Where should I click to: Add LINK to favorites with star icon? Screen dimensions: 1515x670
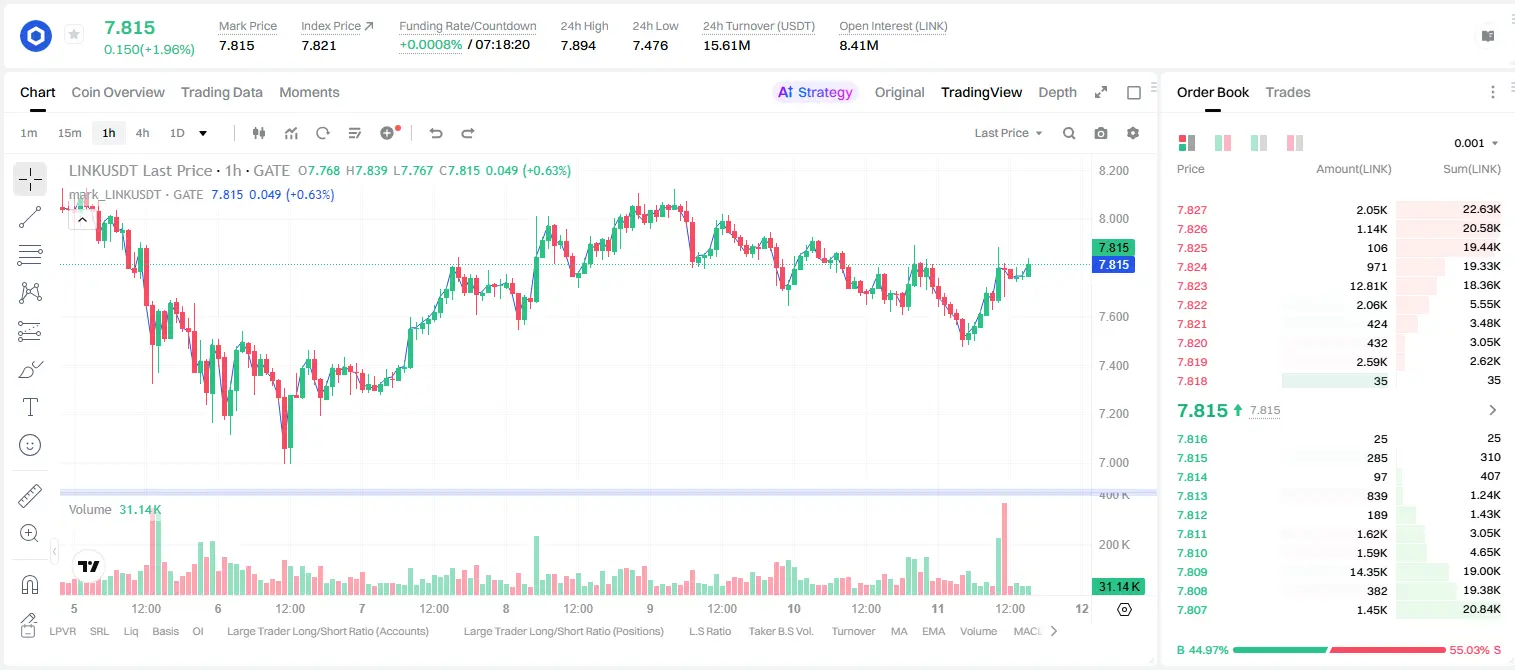(74, 35)
